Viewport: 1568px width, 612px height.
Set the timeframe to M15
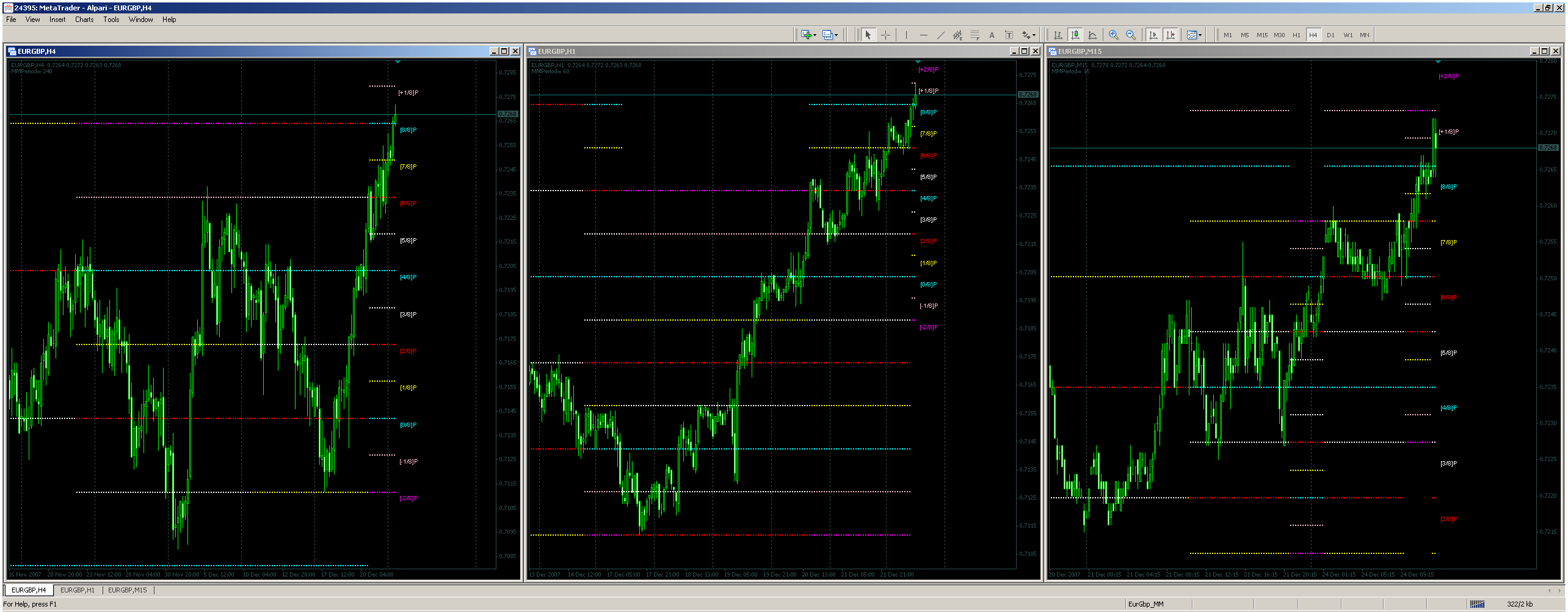click(1261, 35)
